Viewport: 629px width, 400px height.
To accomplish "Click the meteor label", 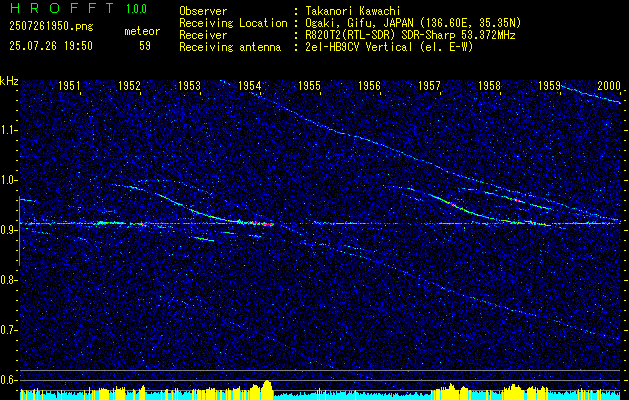I will (x=142, y=31).
